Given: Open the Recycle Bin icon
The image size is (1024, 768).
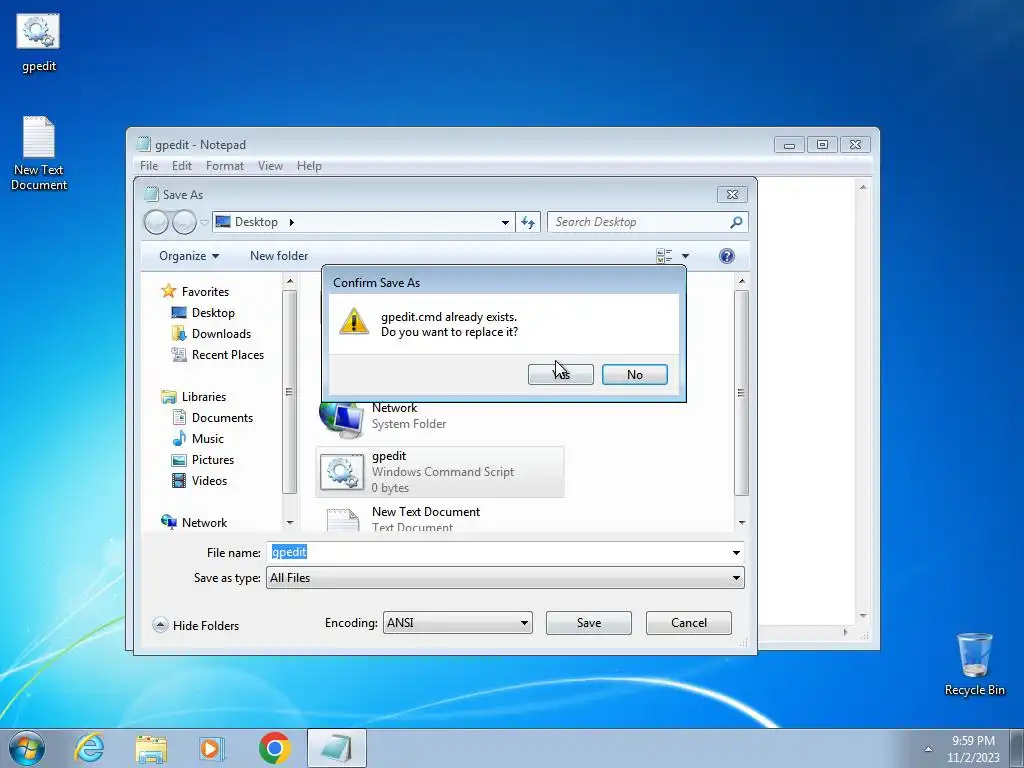Looking at the screenshot, I should (x=974, y=664).
